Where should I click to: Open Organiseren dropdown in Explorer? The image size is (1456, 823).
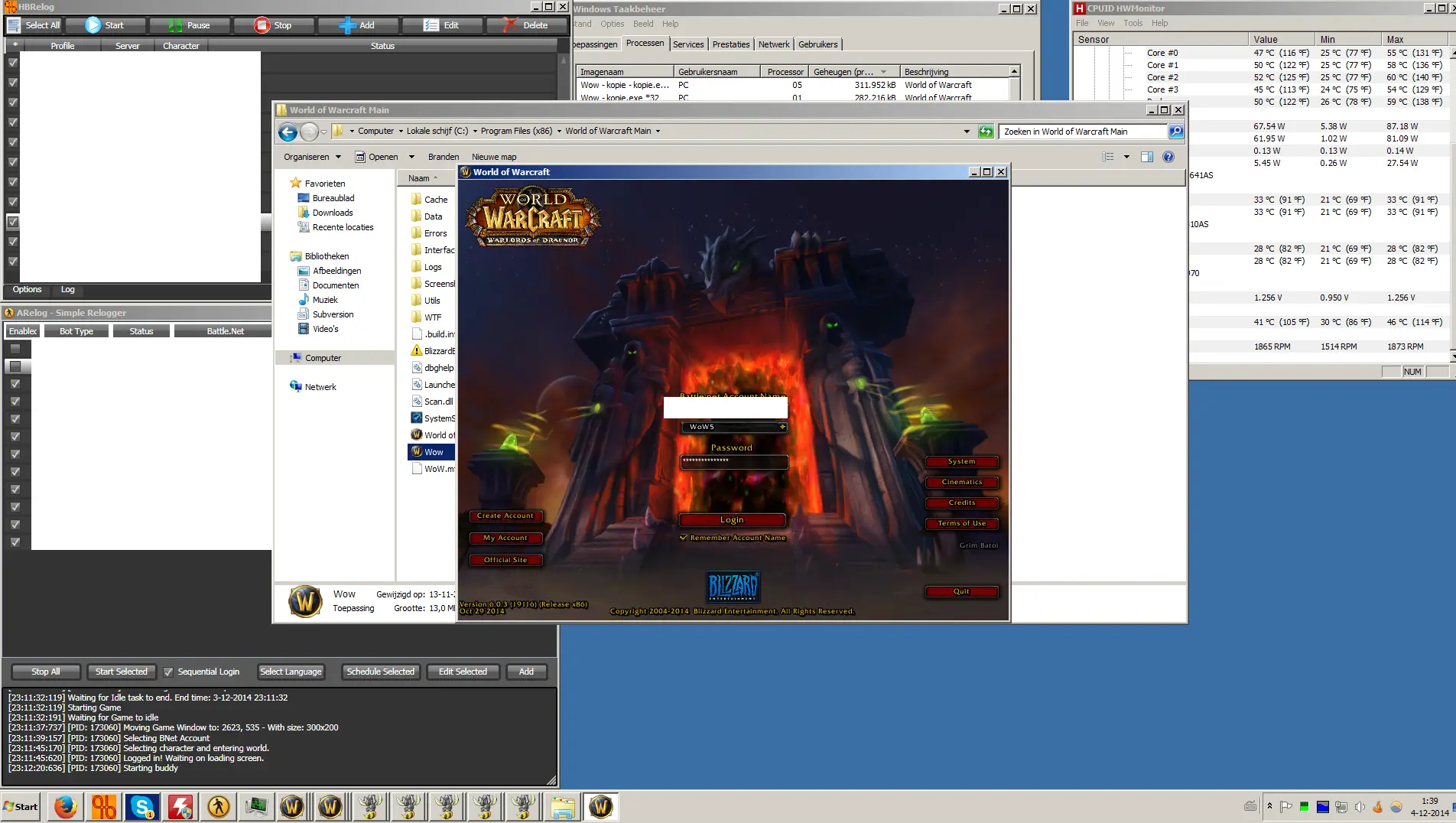[x=312, y=157]
